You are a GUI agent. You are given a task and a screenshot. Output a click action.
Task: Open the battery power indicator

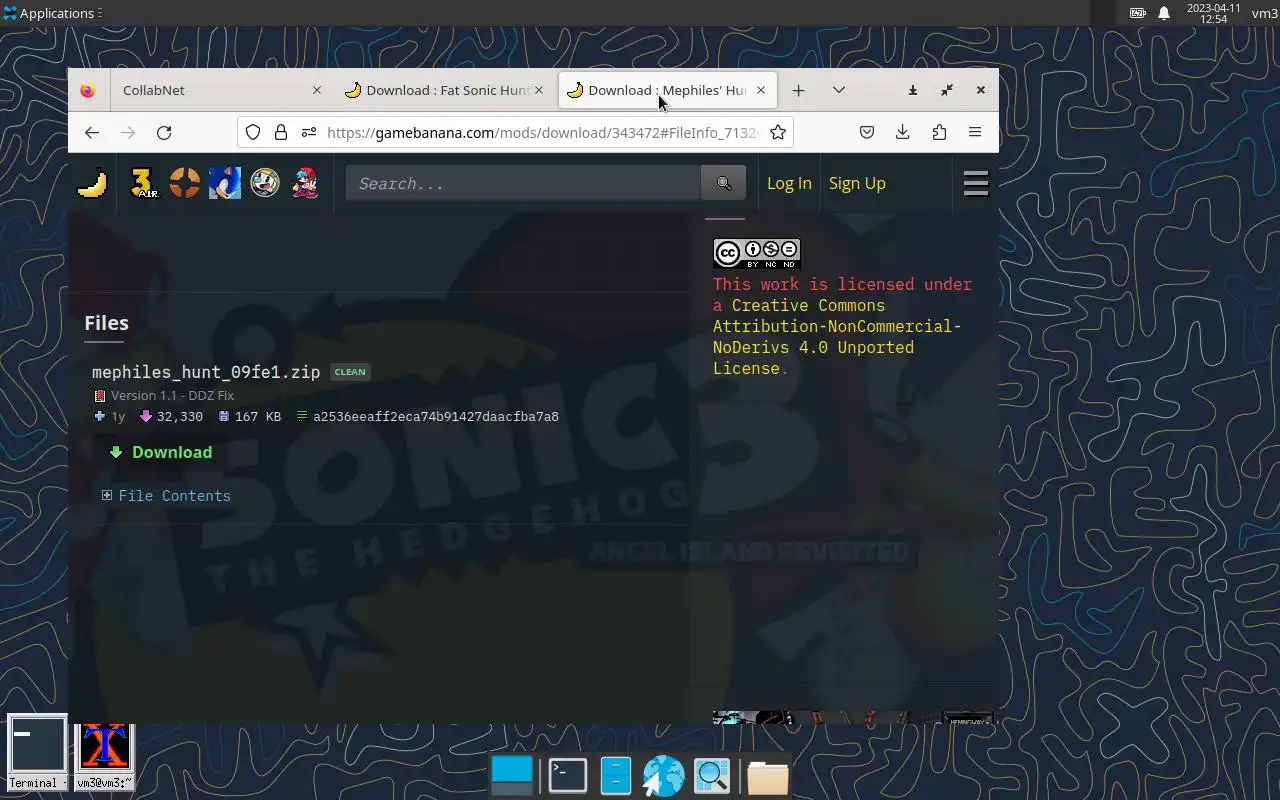click(1137, 13)
